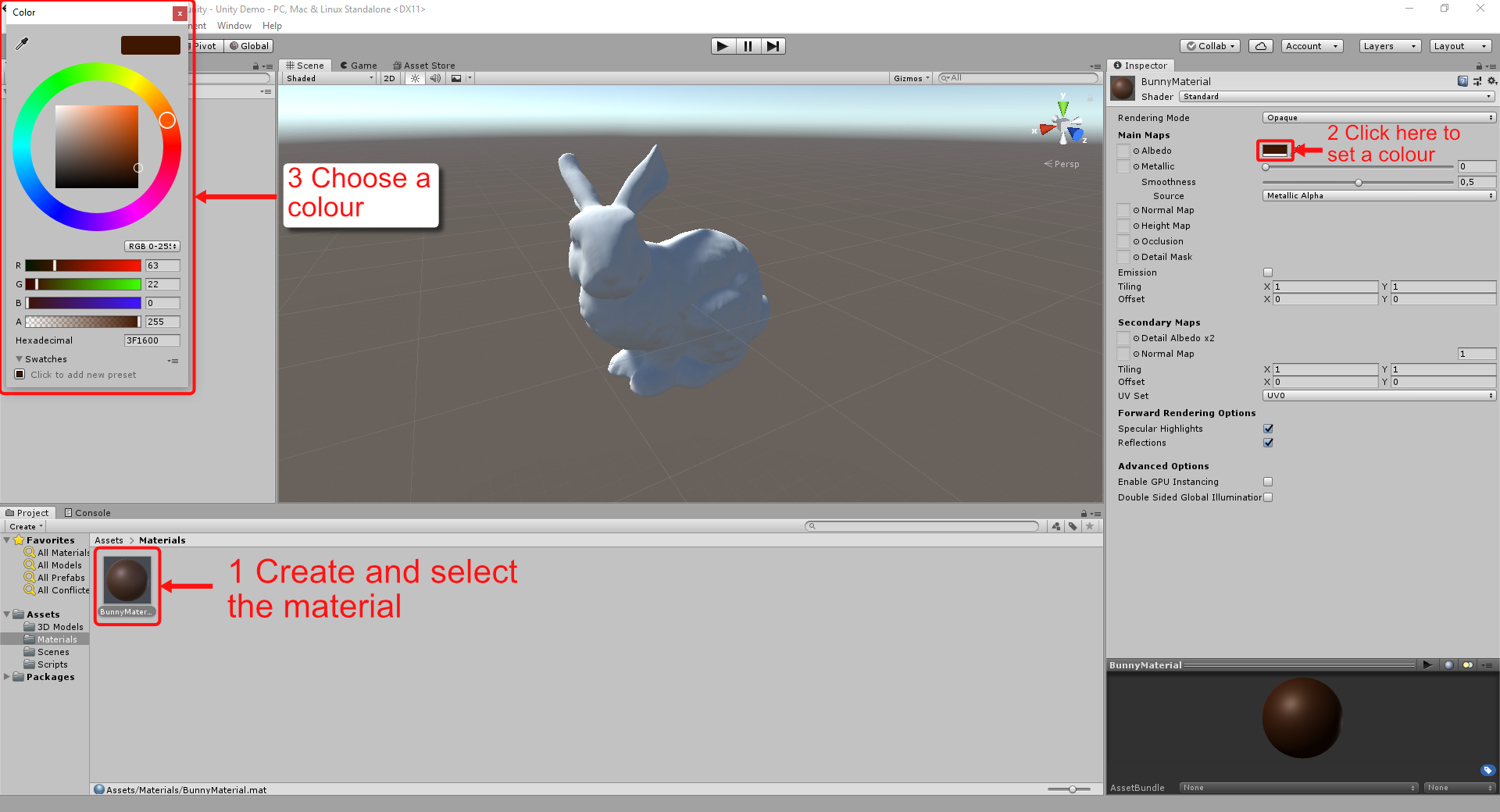Click the cloud services icon

tap(1260, 46)
